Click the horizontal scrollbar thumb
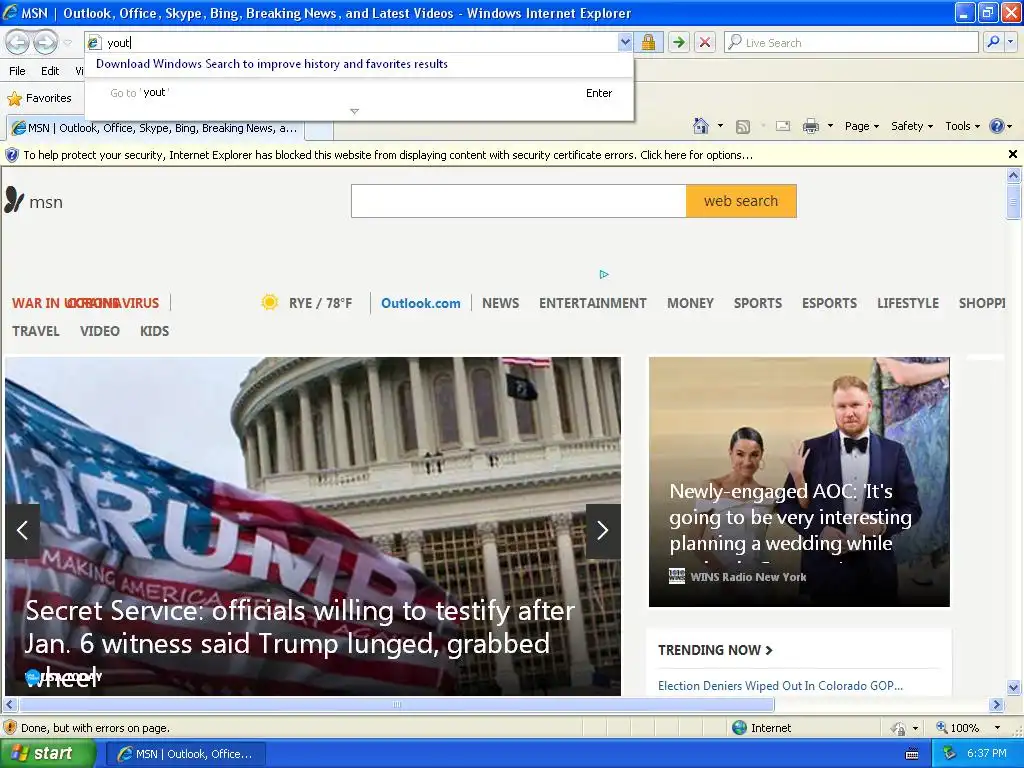Screen dimensions: 1024x768 tap(396, 705)
